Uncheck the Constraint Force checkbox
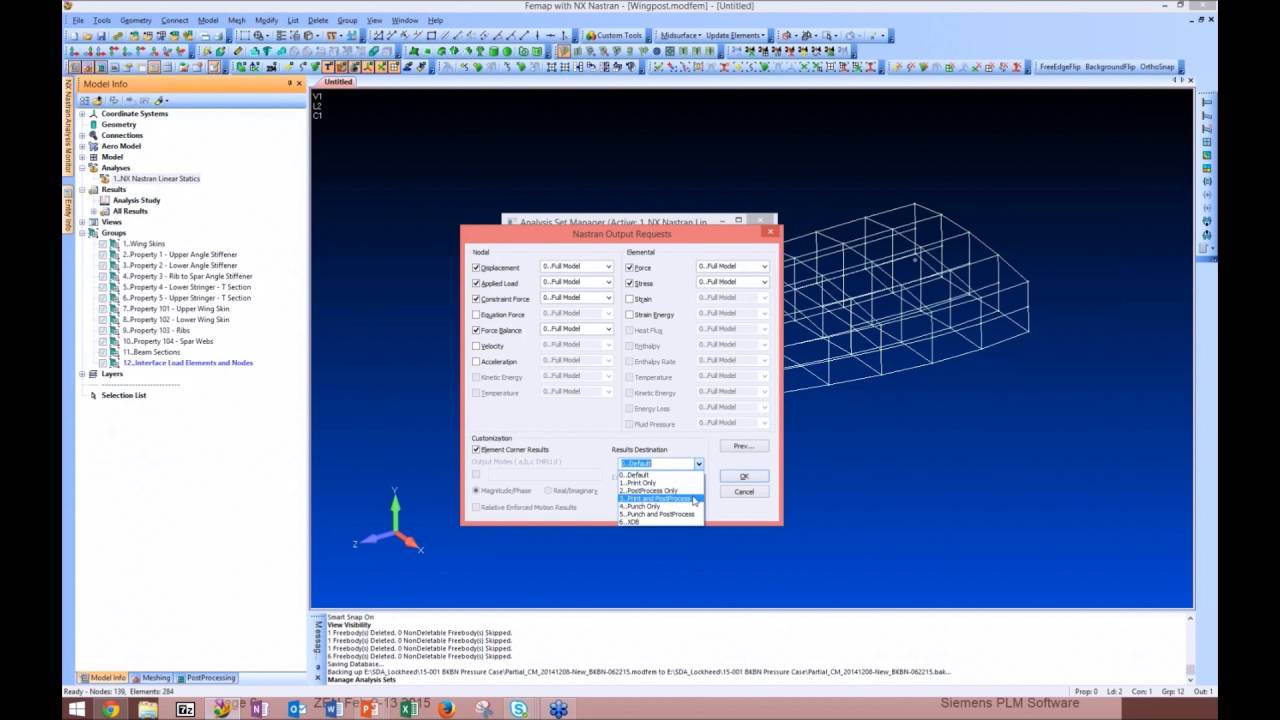 (x=476, y=299)
